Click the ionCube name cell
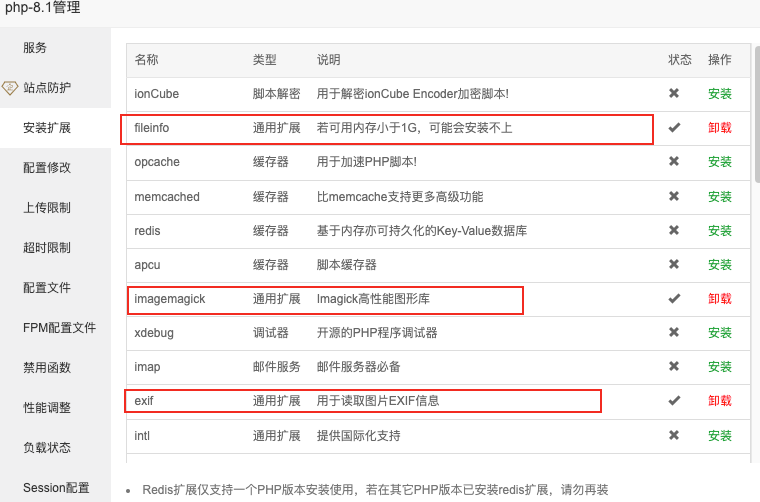Image resolution: width=760 pixels, height=502 pixels. (x=157, y=94)
